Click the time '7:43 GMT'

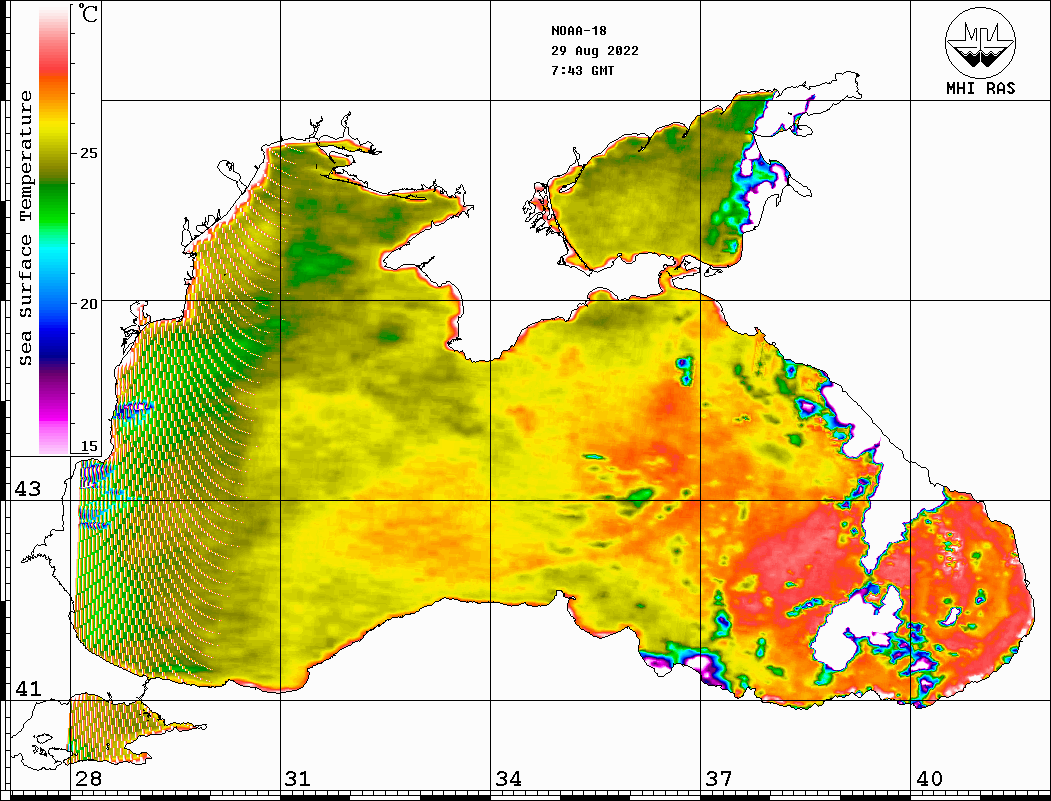(x=583, y=70)
